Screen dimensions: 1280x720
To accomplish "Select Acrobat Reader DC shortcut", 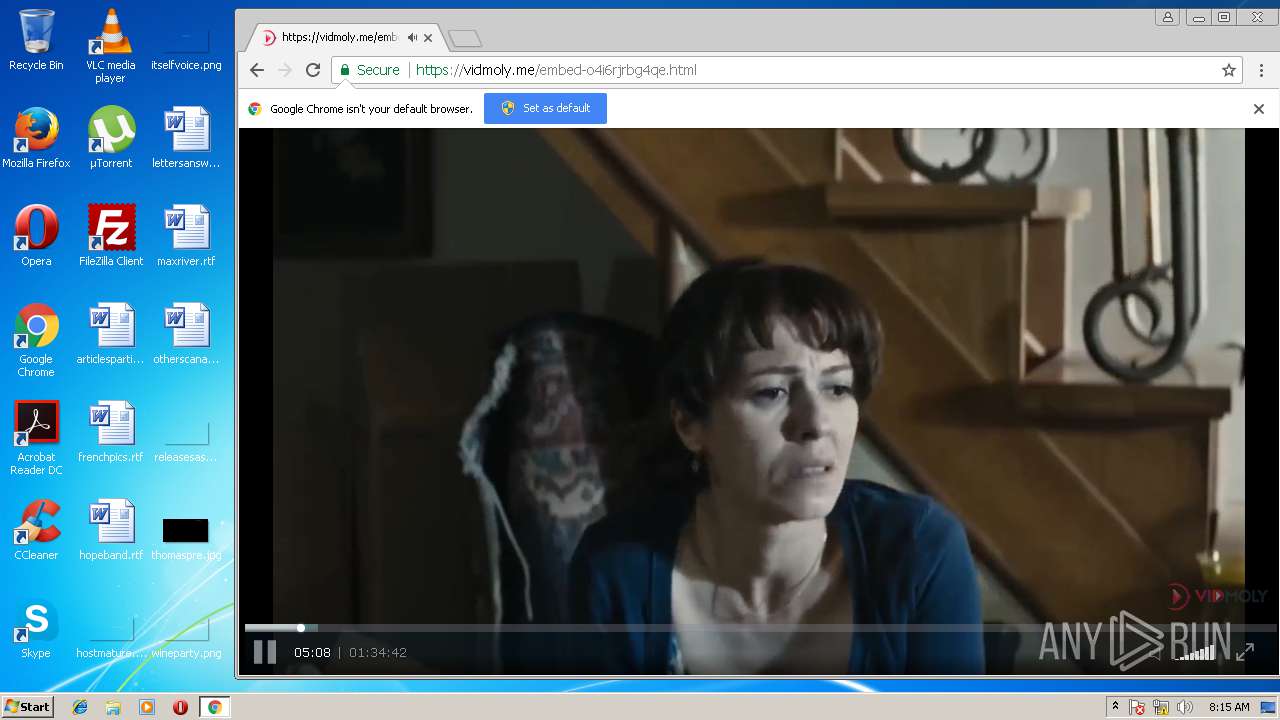I will click(x=36, y=438).
